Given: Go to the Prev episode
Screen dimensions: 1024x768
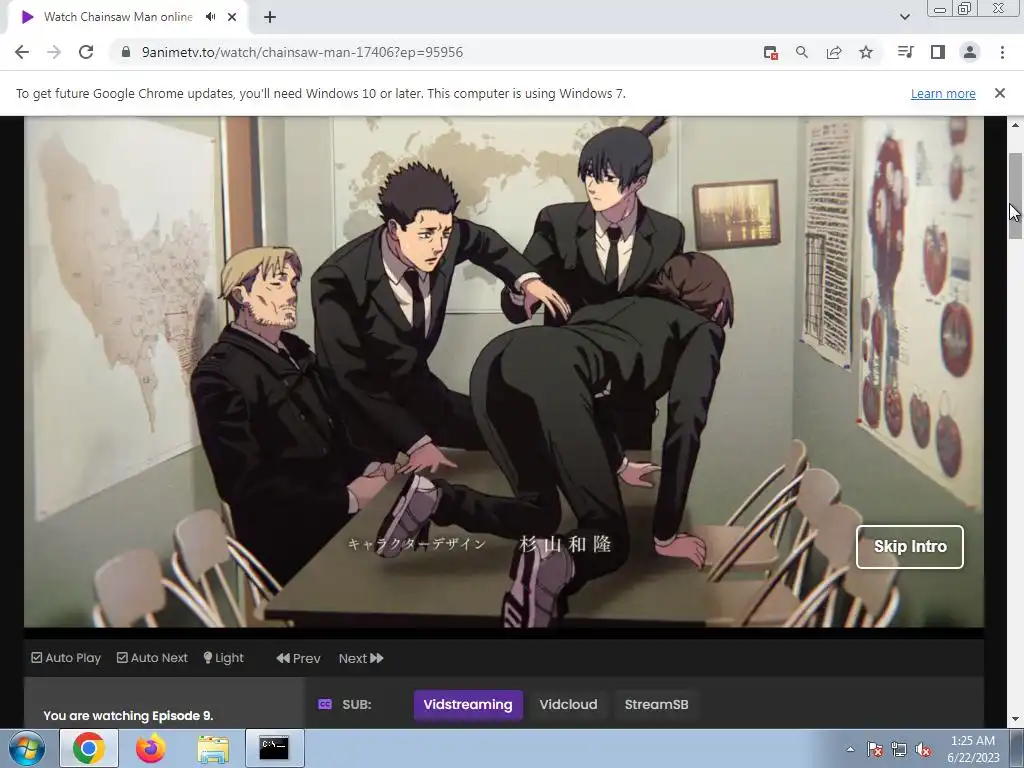Looking at the screenshot, I should pos(298,658).
